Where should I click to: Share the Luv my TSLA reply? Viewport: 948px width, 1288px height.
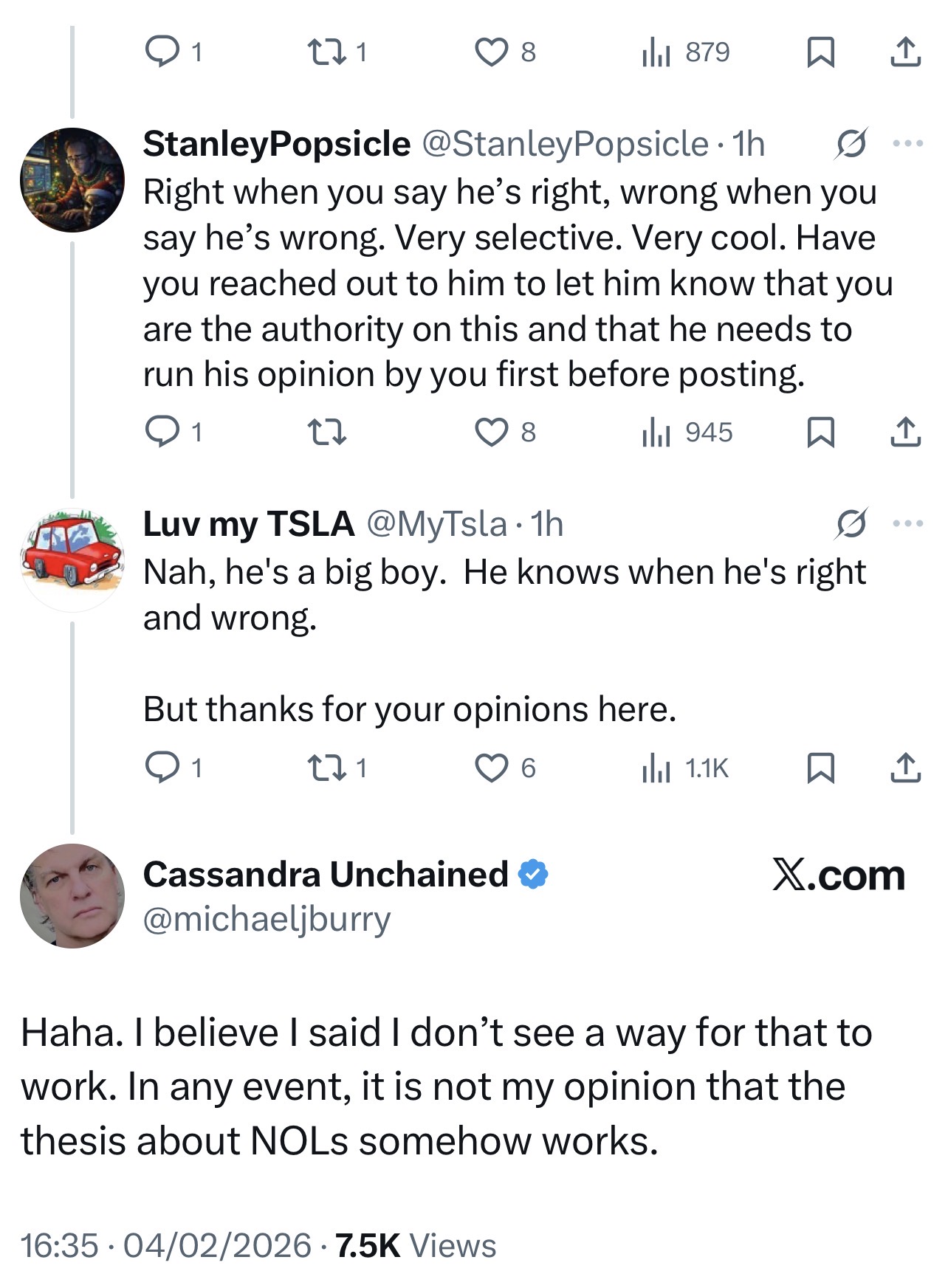pos(905,768)
